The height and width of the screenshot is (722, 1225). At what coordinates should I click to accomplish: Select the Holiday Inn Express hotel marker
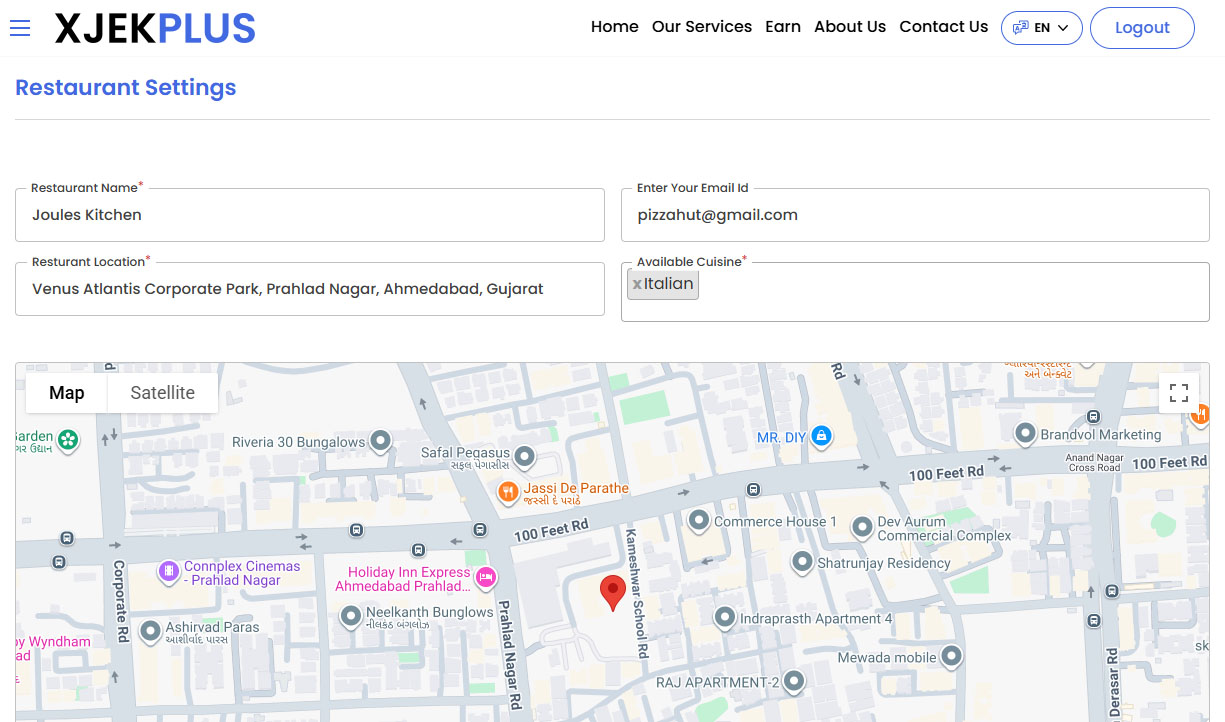486,576
